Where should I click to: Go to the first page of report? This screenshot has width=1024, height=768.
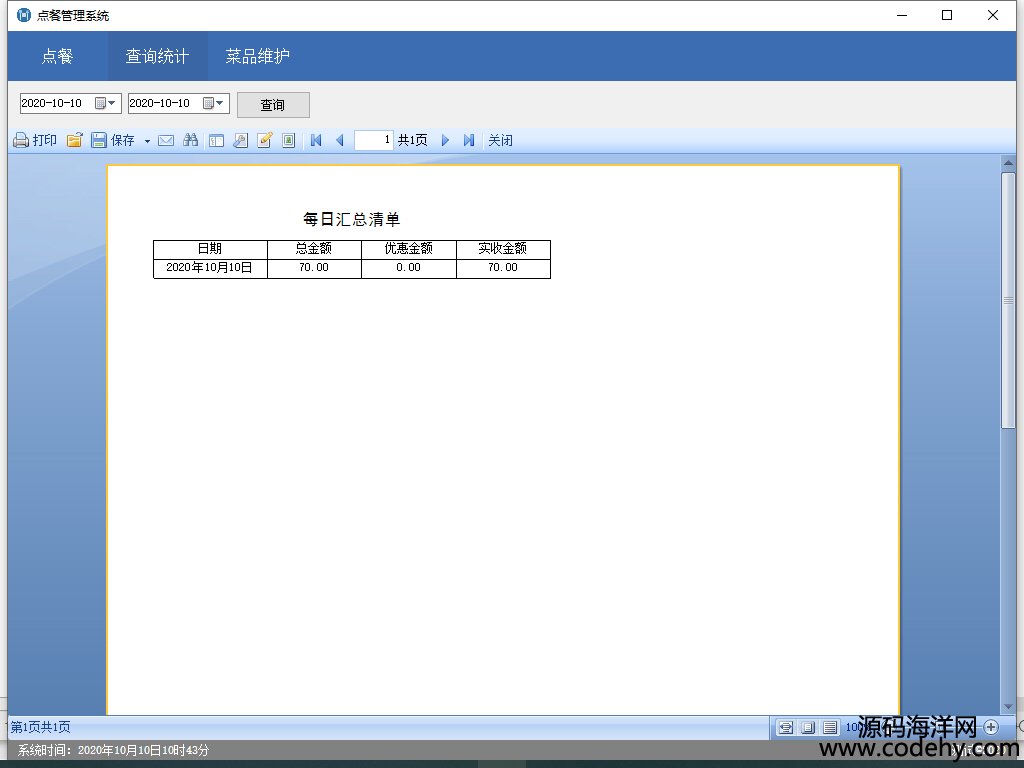coord(316,141)
